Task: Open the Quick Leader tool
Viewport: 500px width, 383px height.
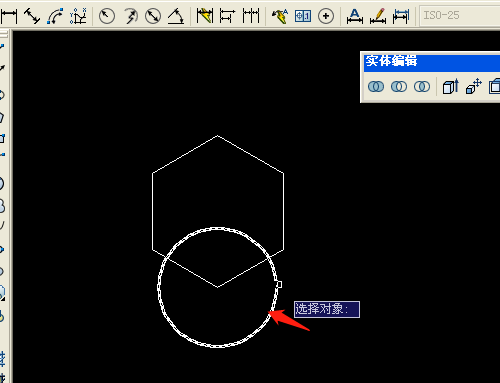Action: [x=280, y=16]
